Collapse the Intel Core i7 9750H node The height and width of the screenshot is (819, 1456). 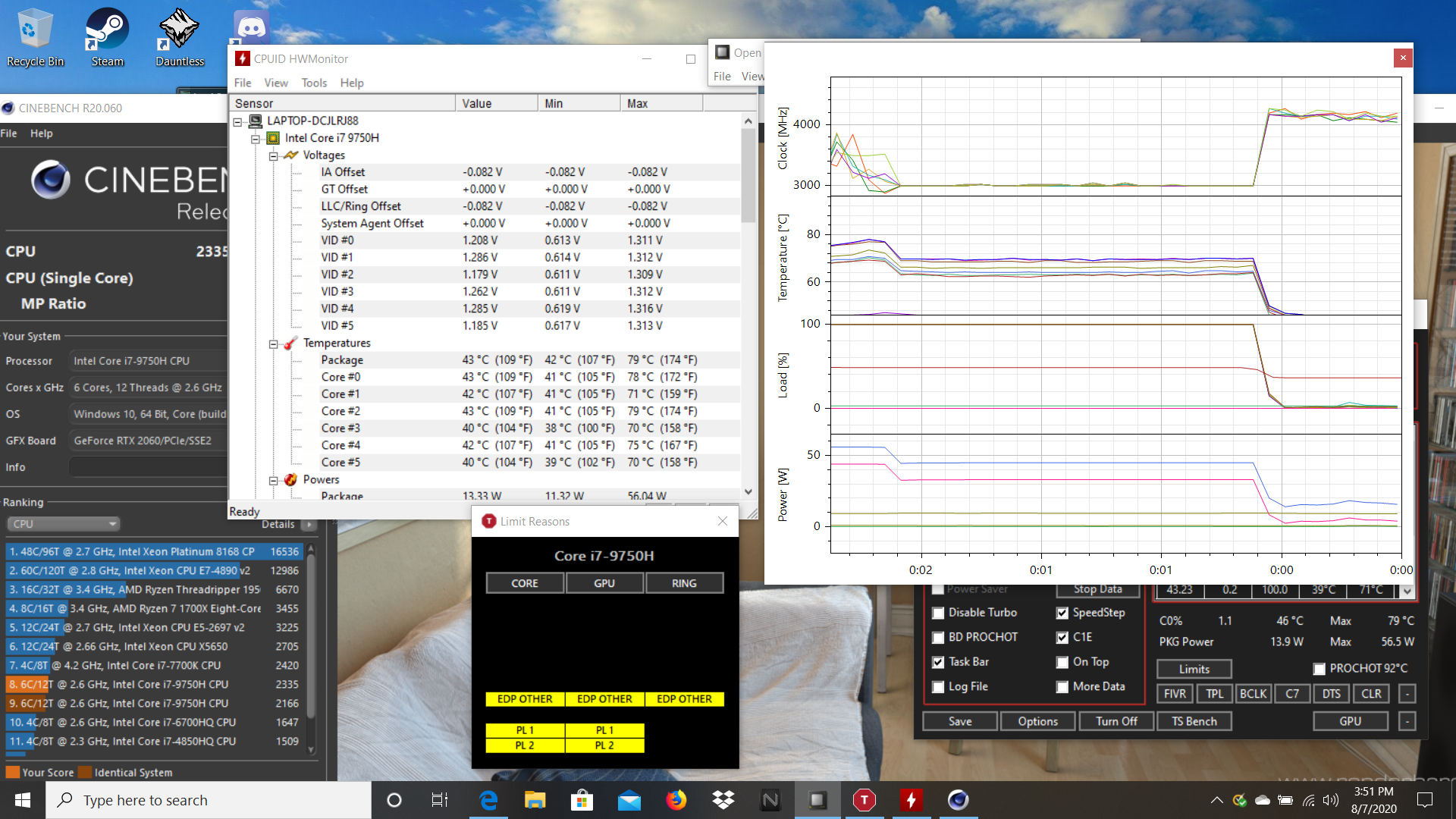click(256, 139)
